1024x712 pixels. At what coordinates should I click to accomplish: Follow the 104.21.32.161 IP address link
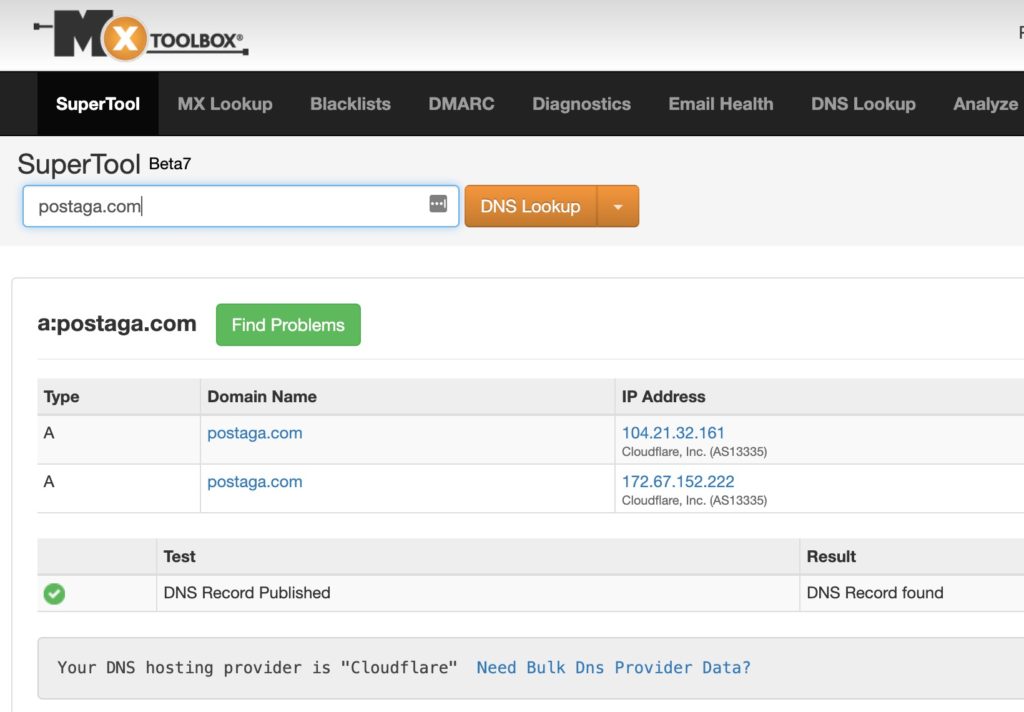click(673, 433)
